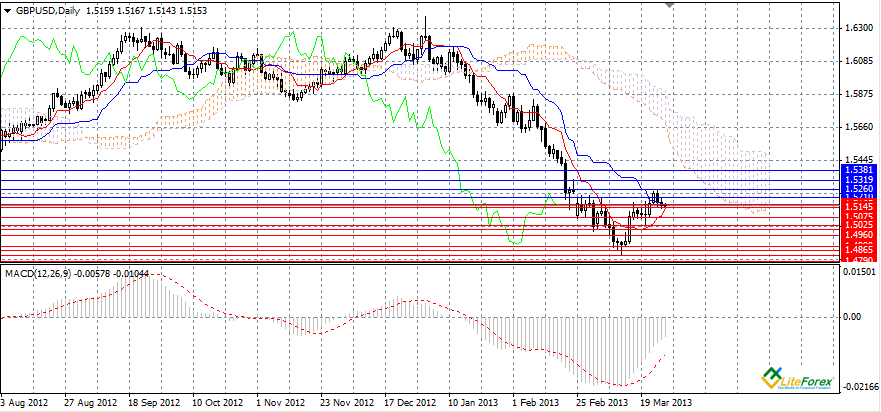The width and height of the screenshot is (881, 412).
Task: Click the 1 Nov 2012 date label
Action: click(x=282, y=402)
